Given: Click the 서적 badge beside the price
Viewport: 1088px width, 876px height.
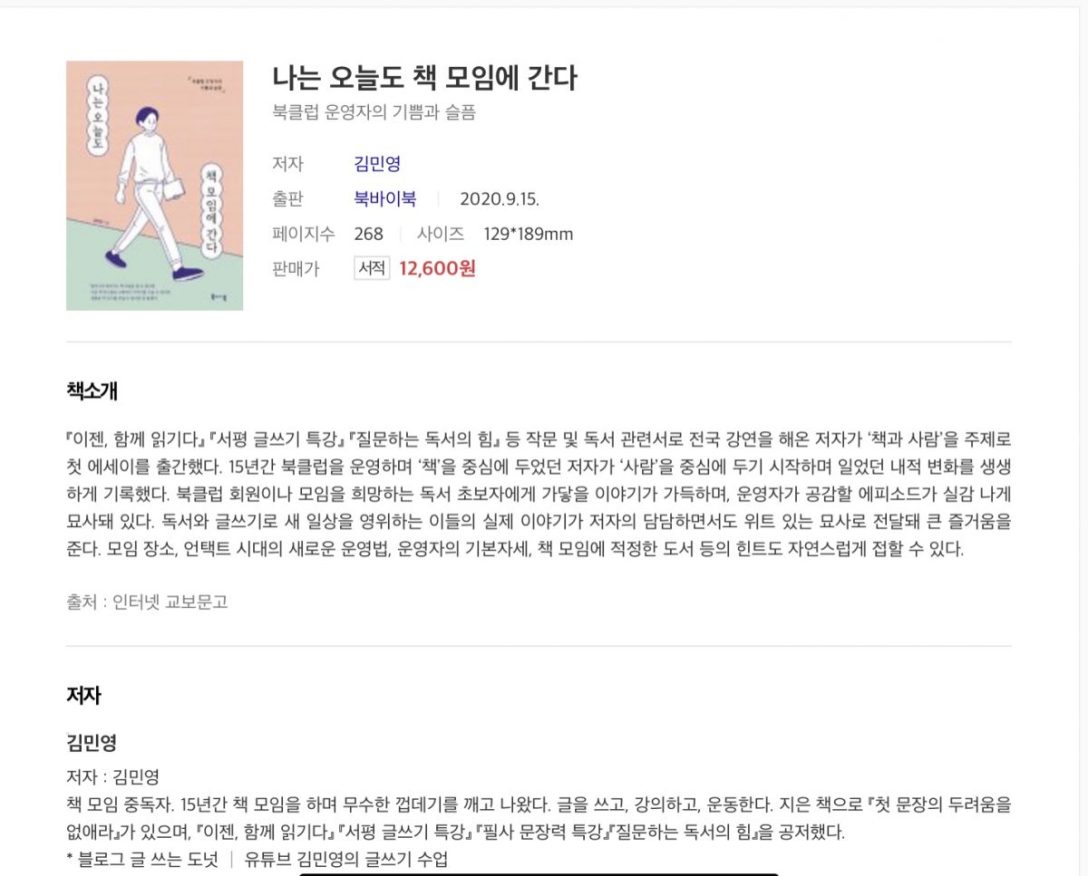Looking at the screenshot, I should click(x=371, y=268).
